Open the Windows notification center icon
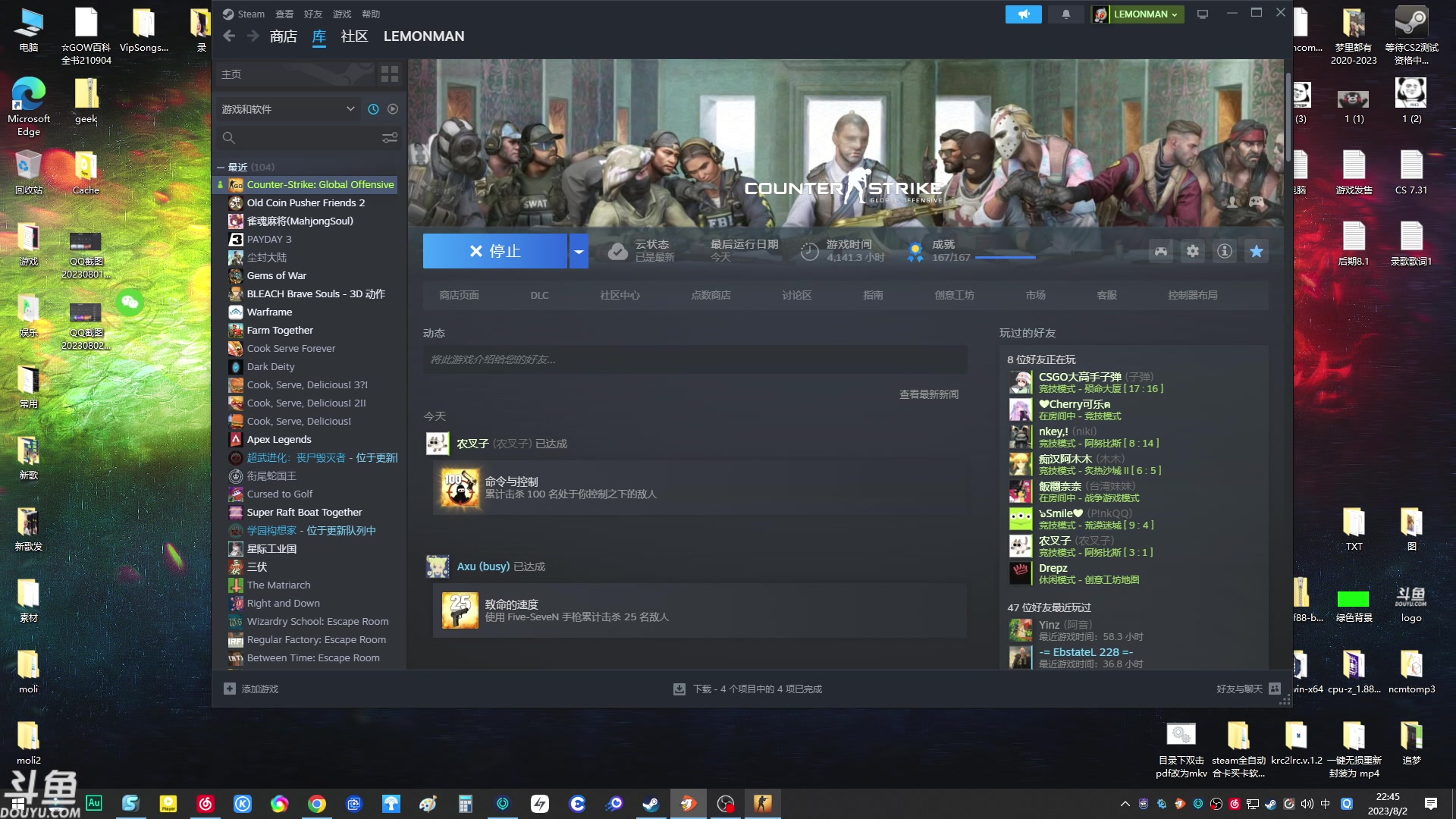Image resolution: width=1456 pixels, height=819 pixels. [1431, 804]
